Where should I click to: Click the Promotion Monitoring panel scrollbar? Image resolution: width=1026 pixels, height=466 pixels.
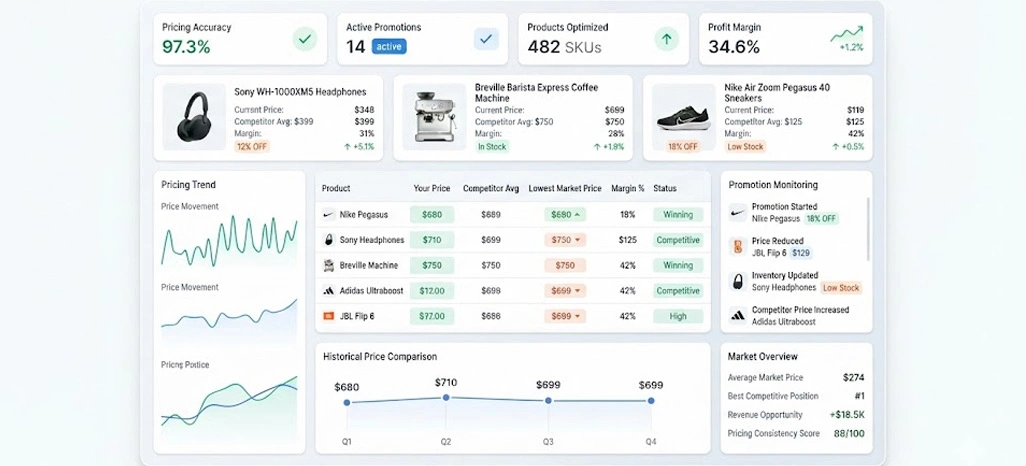click(869, 229)
